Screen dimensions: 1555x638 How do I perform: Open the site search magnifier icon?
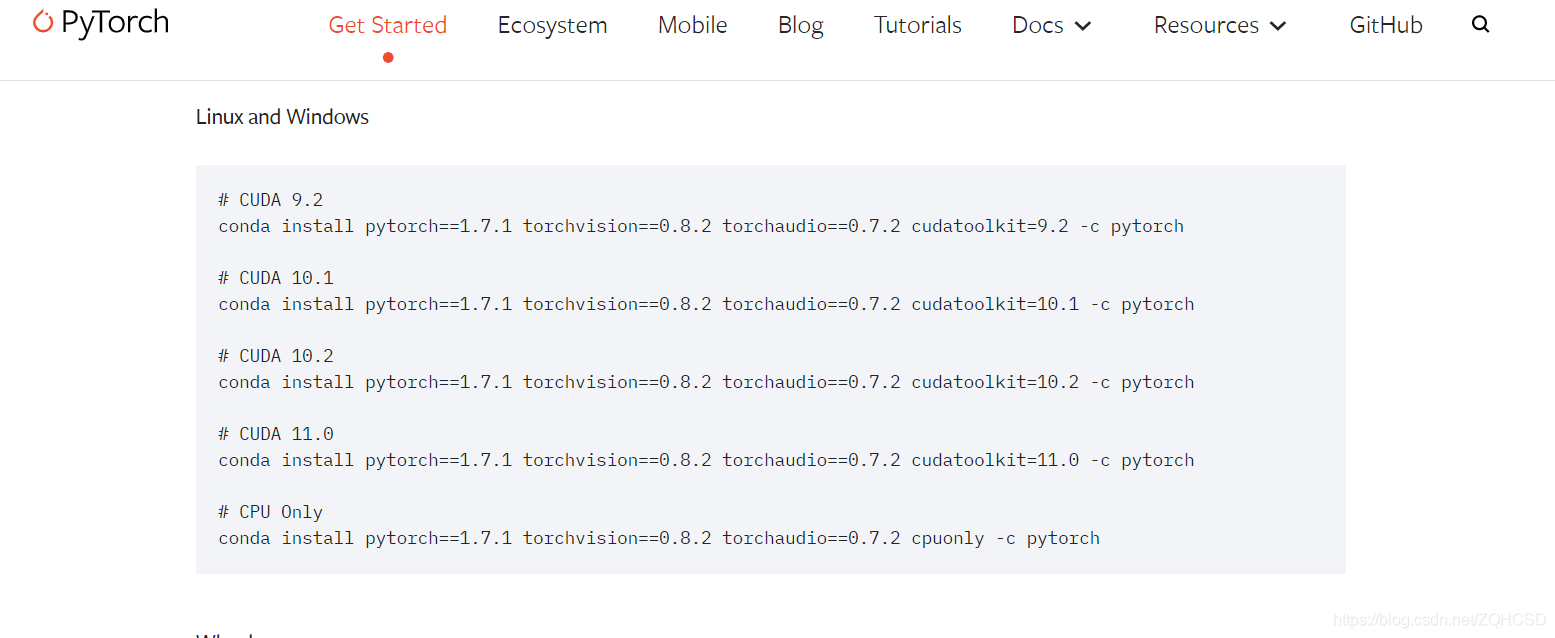point(1481,25)
